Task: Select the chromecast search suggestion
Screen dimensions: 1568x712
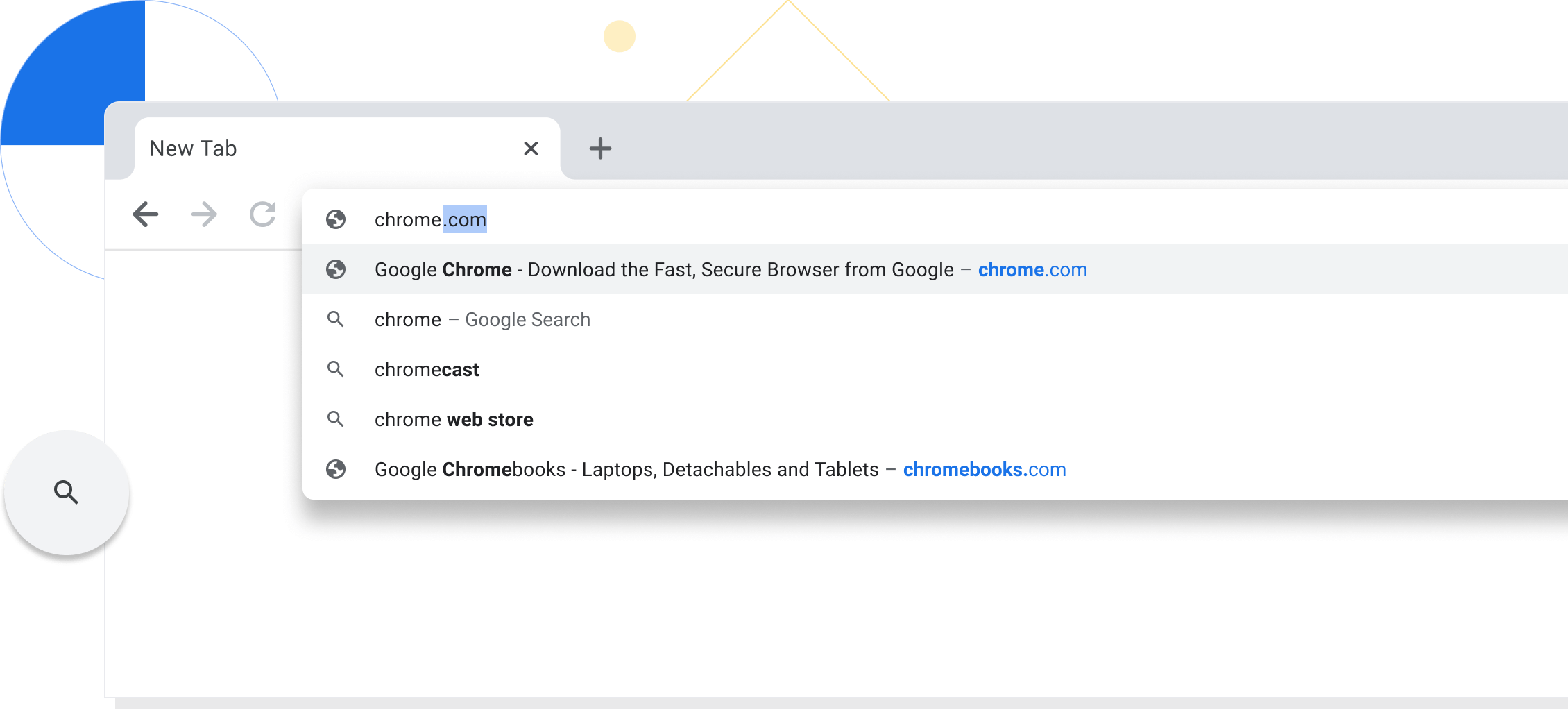Action: [x=427, y=369]
